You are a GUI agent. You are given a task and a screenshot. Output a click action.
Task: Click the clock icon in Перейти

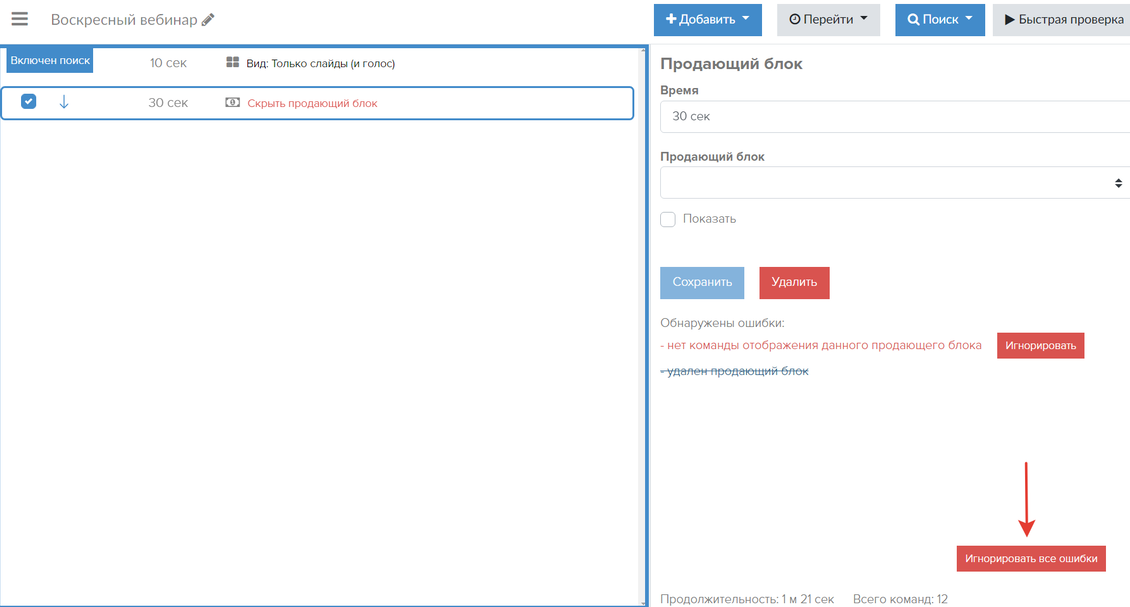pos(795,20)
